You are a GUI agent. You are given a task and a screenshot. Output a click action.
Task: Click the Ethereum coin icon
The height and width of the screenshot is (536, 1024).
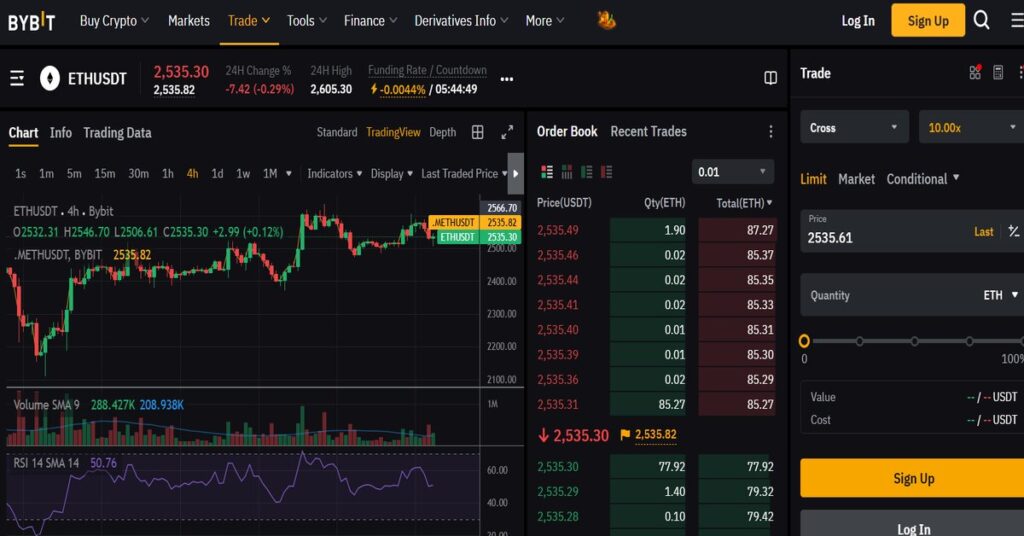(50, 78)
